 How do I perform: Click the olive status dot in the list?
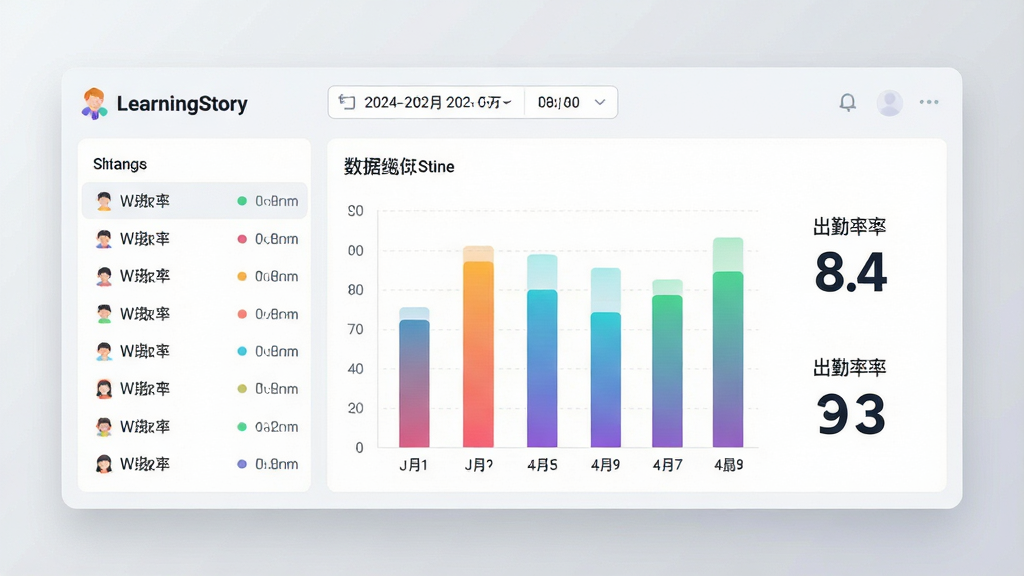point(242,389)
